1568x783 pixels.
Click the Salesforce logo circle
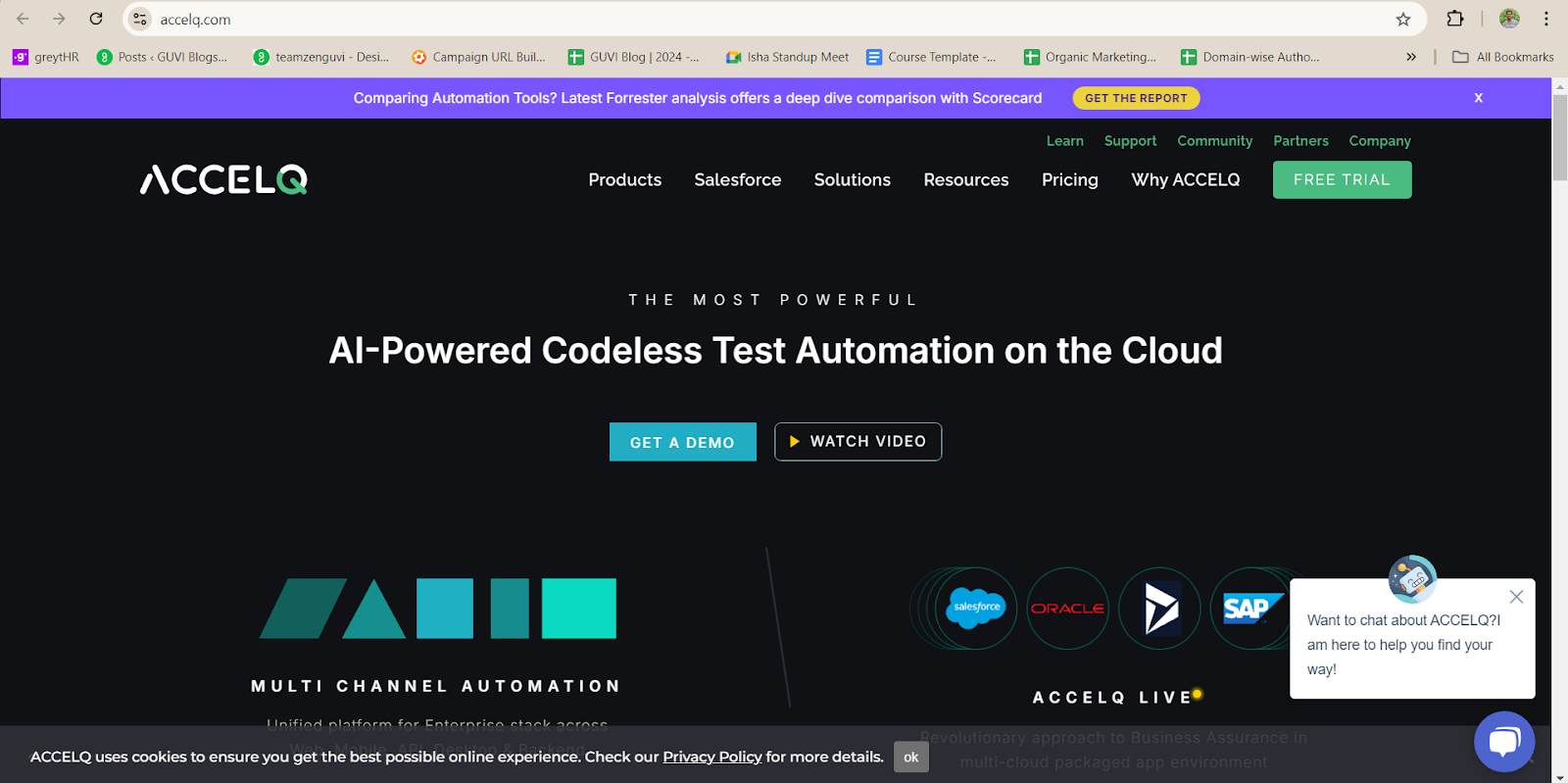[x=976, y=609]
